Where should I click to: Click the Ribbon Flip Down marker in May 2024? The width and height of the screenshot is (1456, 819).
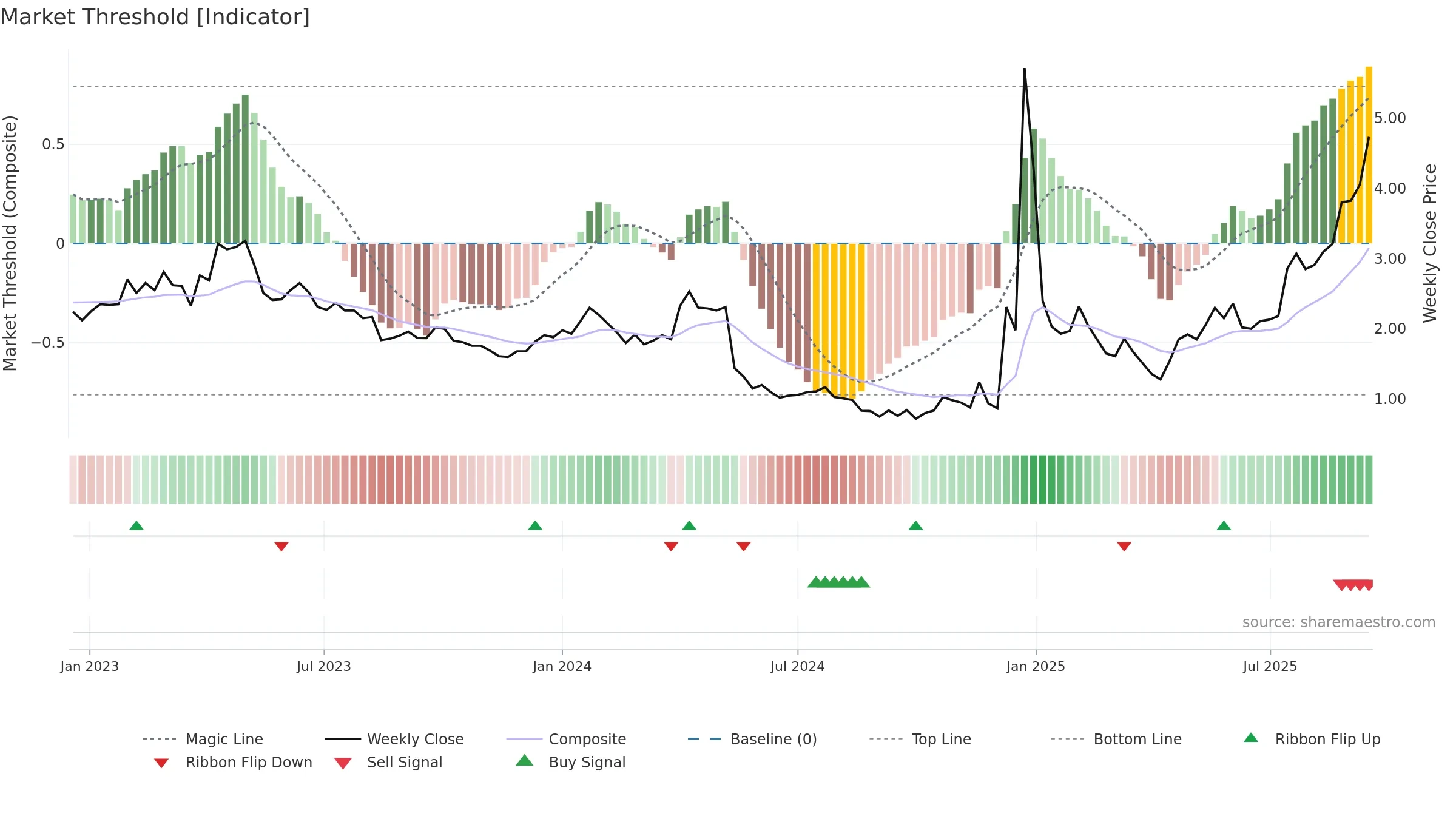pyautogui.click(x=744, y=547)
